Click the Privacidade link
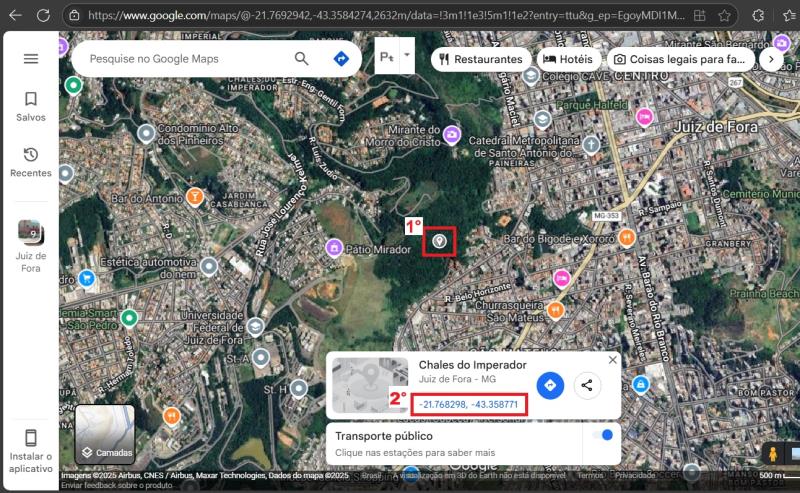 pos(635,475)
